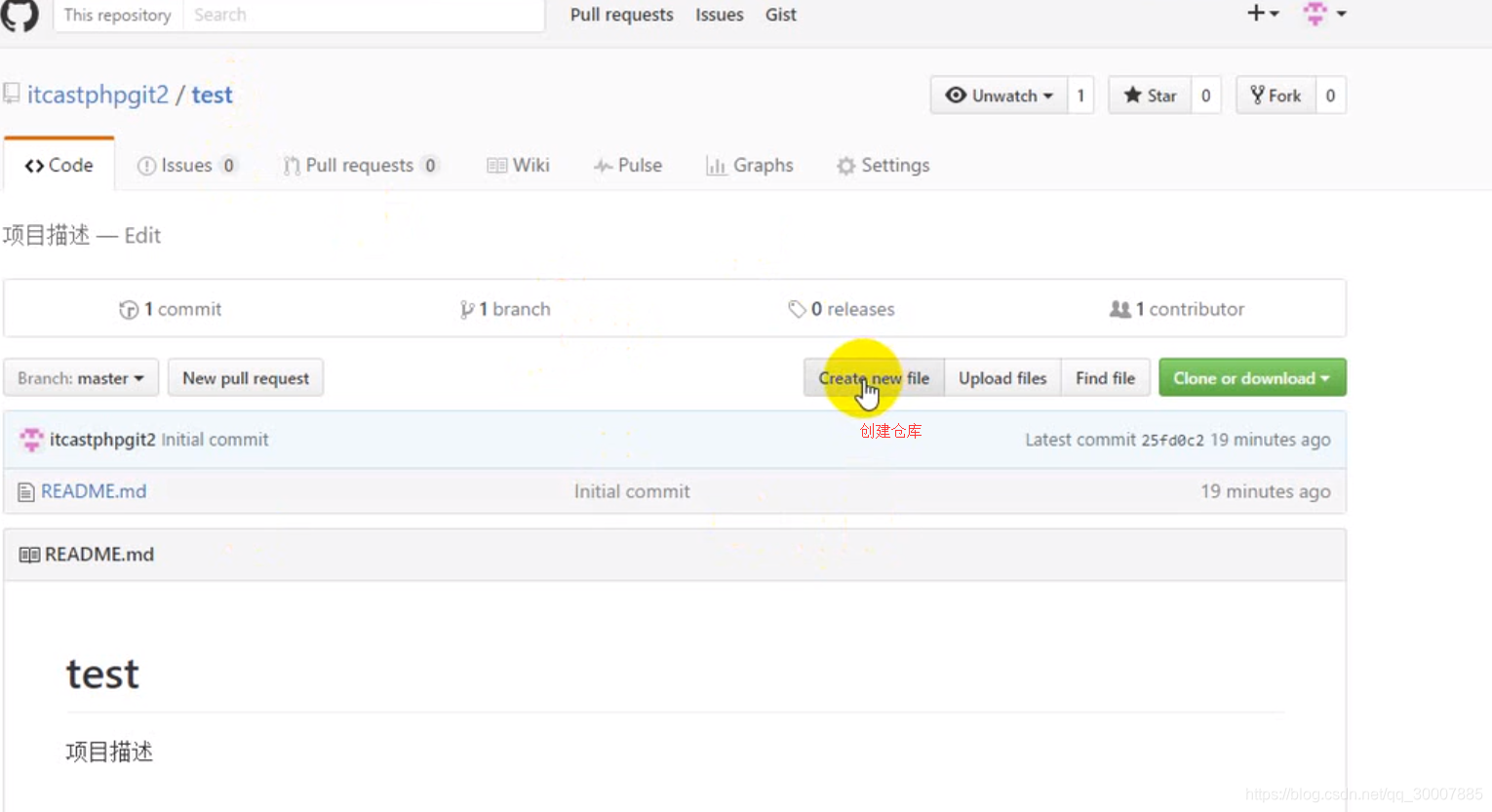Click the forks count 0
This screenshot has height=812, width=1492.
[x=1330, y=96]
